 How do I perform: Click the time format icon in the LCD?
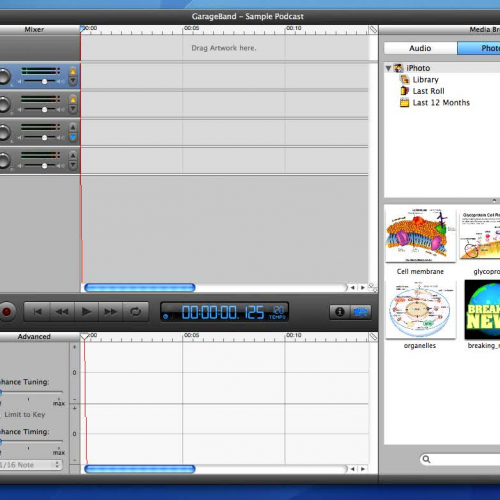[x=166, y=316]
